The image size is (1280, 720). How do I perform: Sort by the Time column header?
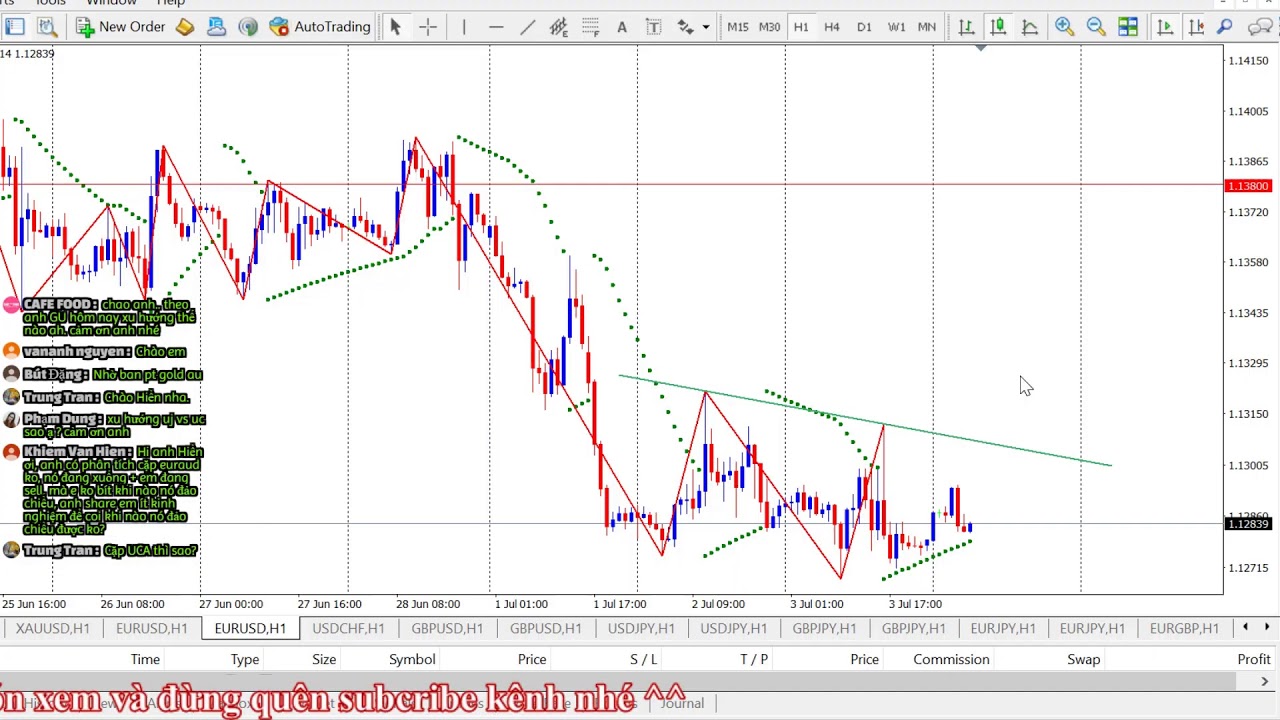coord(145,659)
